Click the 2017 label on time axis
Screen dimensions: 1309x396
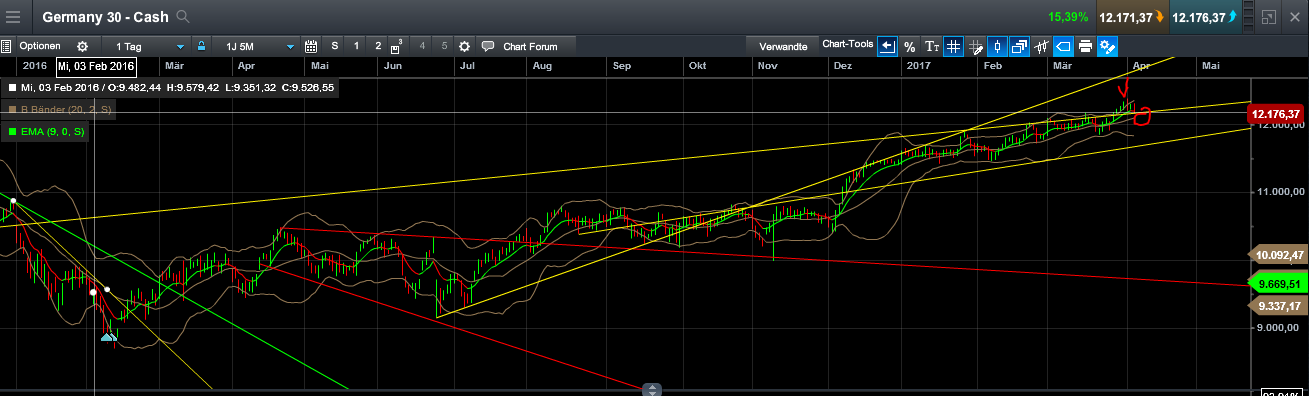pyautogui.click(x=918, y=66)
